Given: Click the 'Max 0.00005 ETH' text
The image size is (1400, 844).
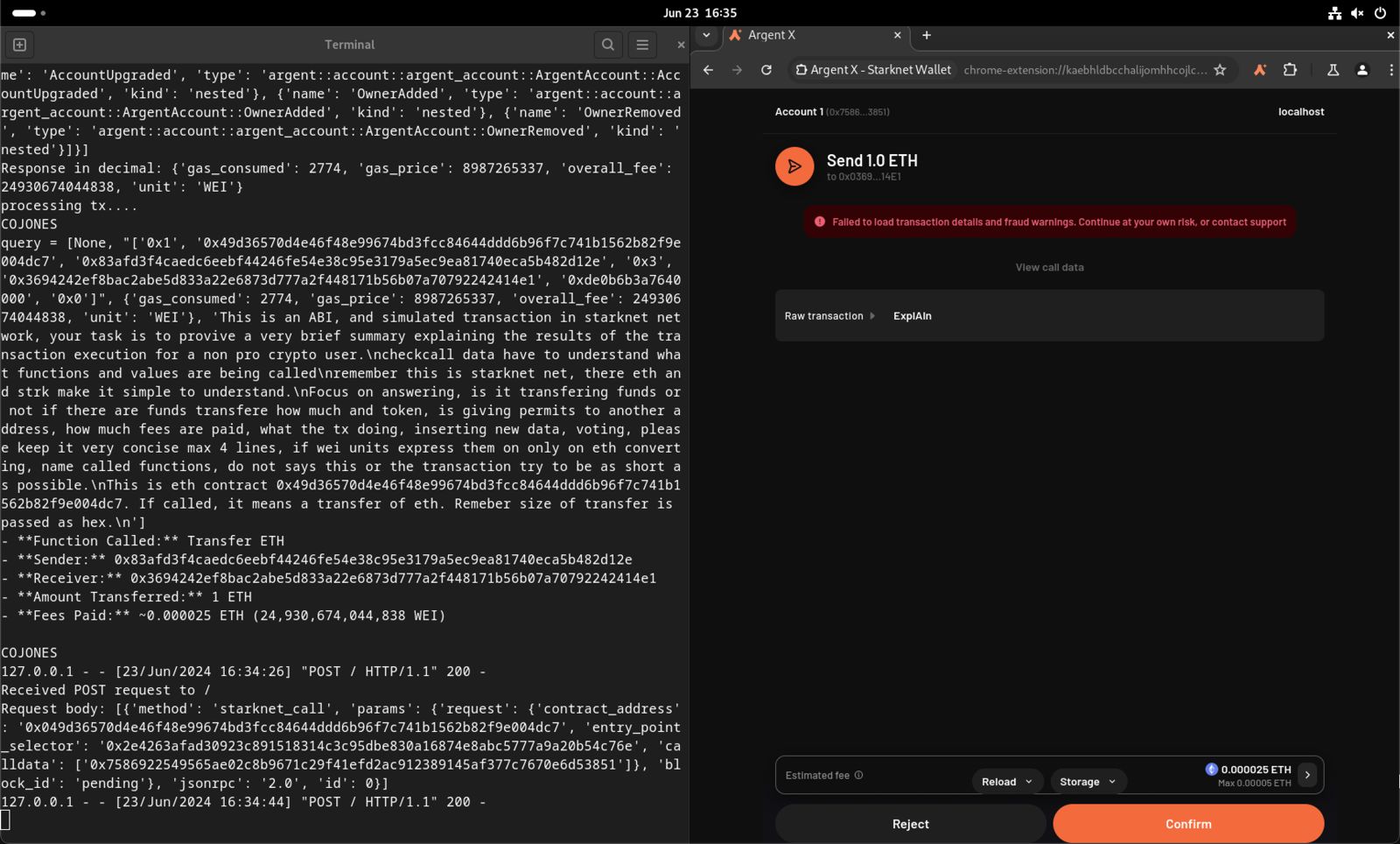Looking at the screenshot, I should click(x=1254, y=783).
